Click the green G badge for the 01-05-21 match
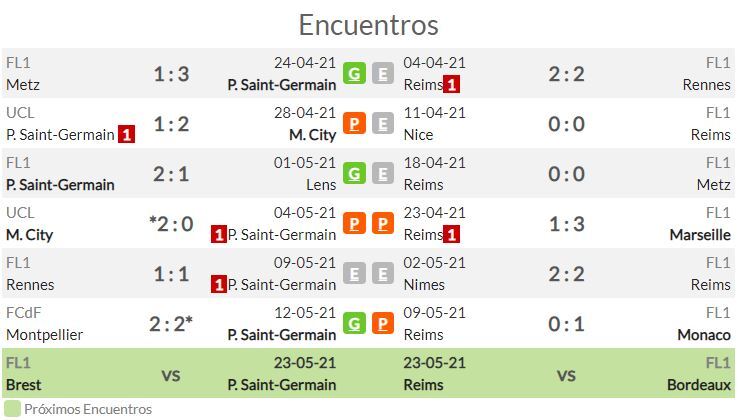This screenshot has width=742, height=420. pos(354,174)
